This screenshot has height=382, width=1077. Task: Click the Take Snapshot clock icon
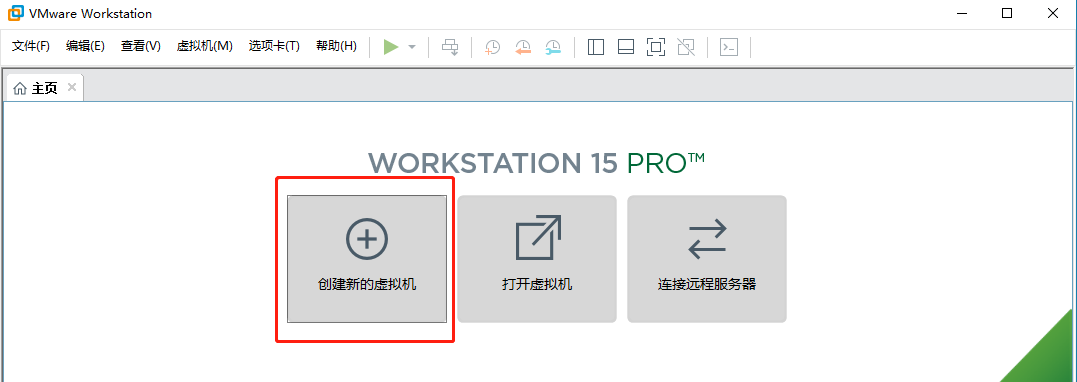coord(492,47)
